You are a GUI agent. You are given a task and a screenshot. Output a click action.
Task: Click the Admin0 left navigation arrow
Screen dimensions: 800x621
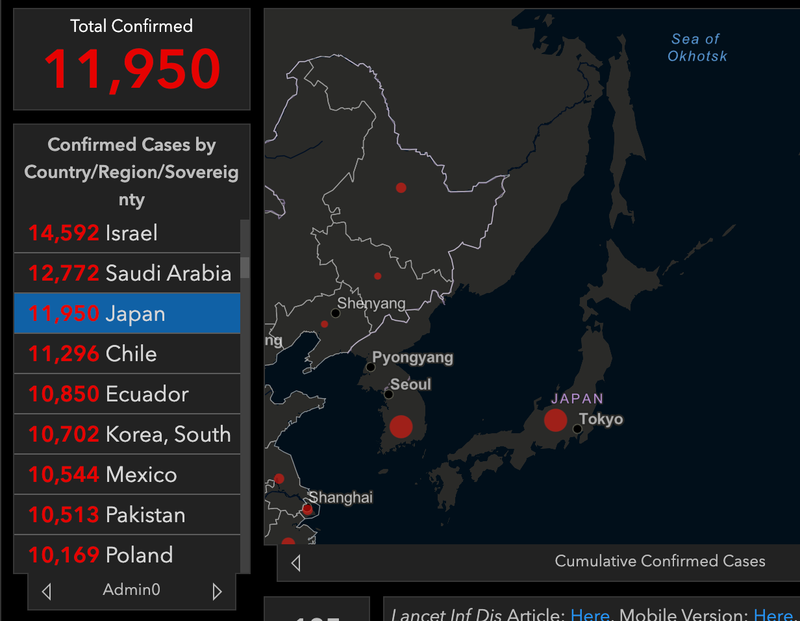click(45, 590)
